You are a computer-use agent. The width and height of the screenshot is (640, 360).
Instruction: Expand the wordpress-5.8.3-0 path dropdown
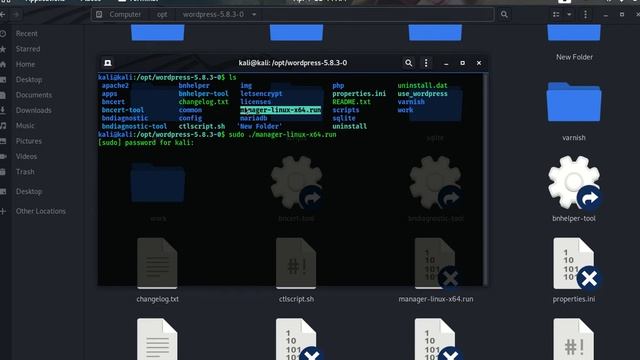point(254,14)
